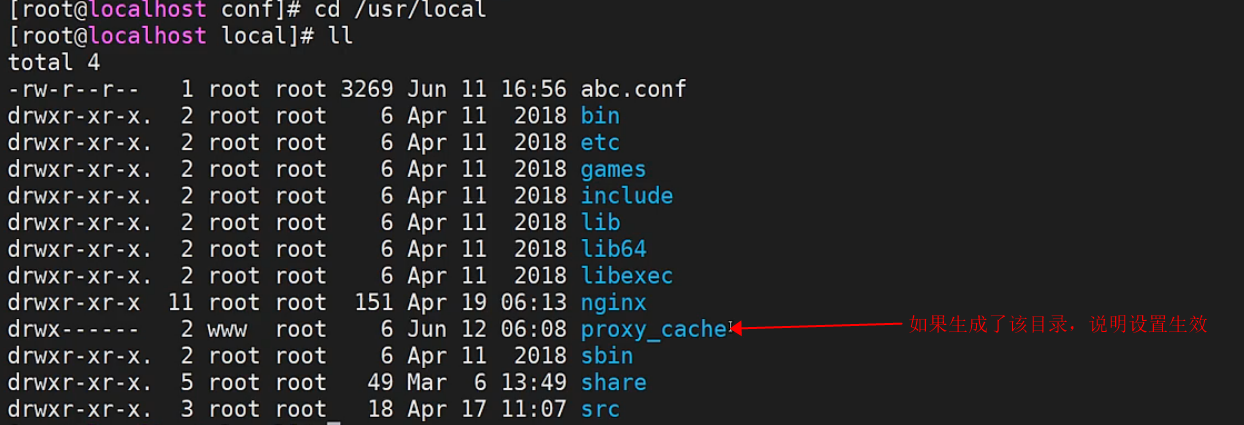
Task: Select the games directory name
Action: click(x=613, y=169)
